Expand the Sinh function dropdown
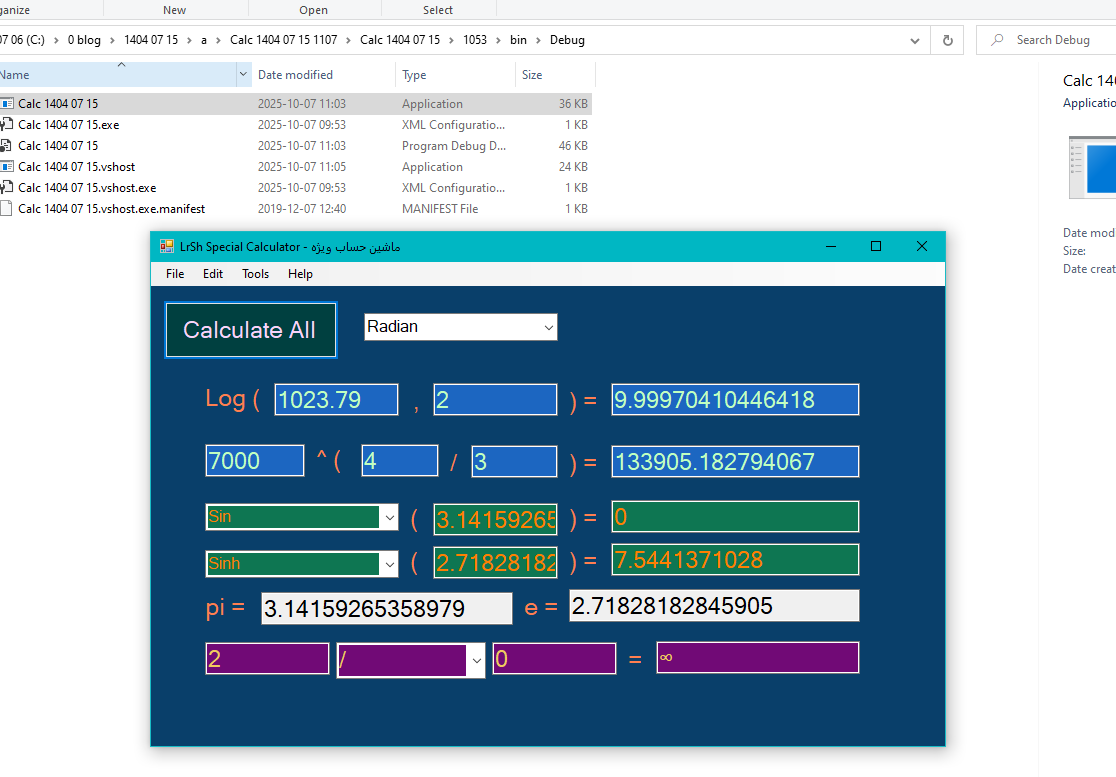Image resolution: width=1116 pixels, height=777 pixels. click(x=388, y=564)
